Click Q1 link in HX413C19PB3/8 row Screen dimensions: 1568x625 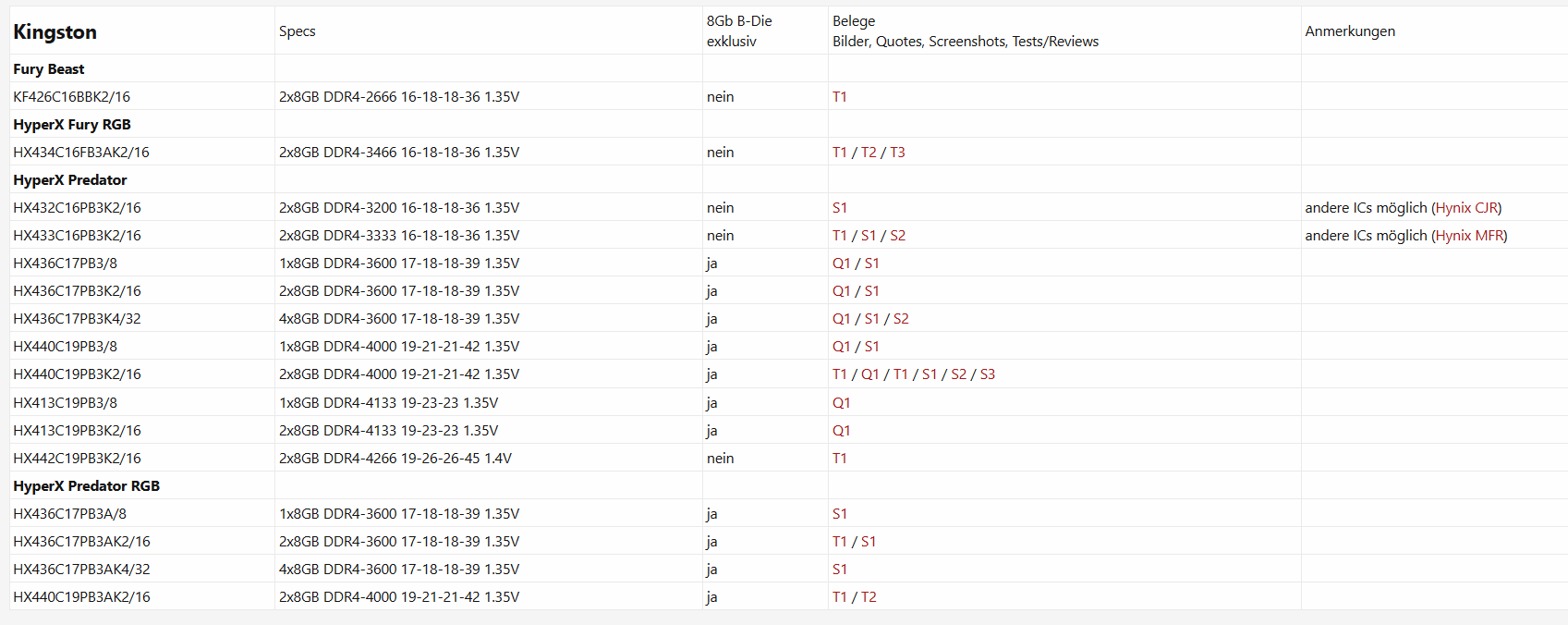tap(841, 403)
